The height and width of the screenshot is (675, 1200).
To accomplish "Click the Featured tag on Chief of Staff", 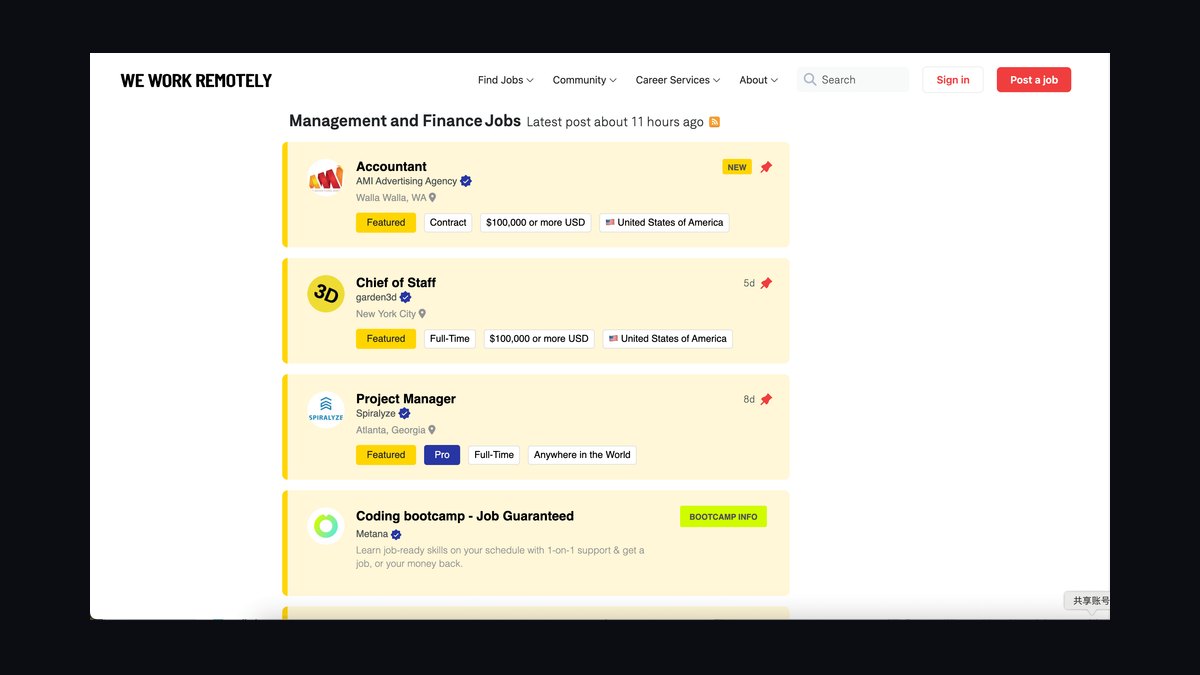I will pyautogui.click(x=386, y=338).
